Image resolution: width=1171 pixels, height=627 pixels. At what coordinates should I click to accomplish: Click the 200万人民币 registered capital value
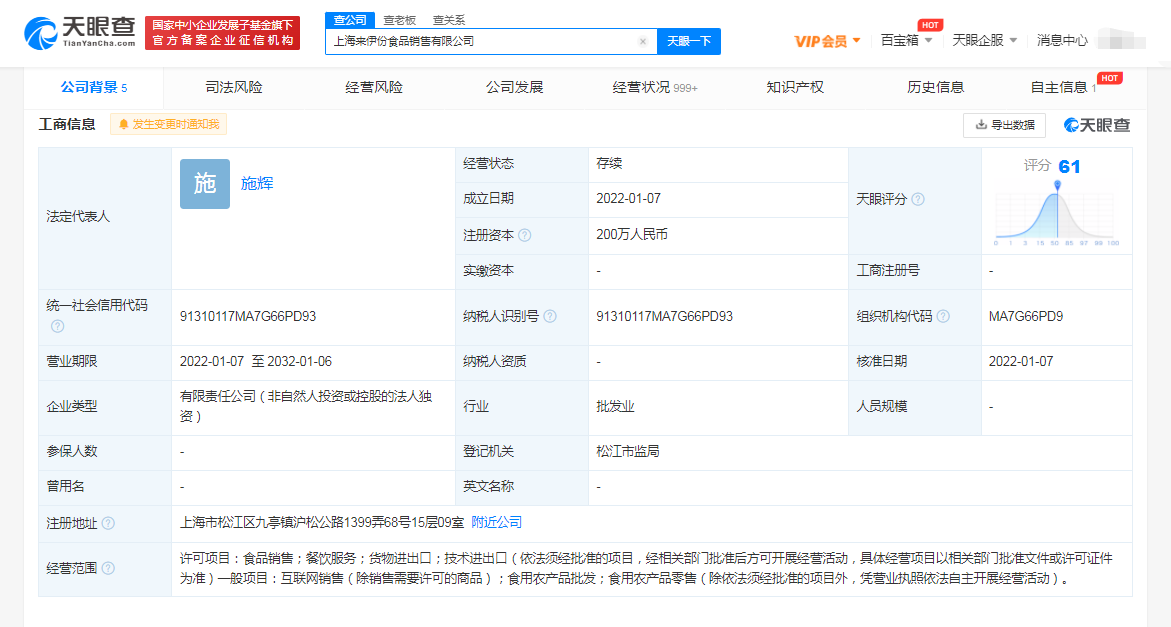pos(632,235)
